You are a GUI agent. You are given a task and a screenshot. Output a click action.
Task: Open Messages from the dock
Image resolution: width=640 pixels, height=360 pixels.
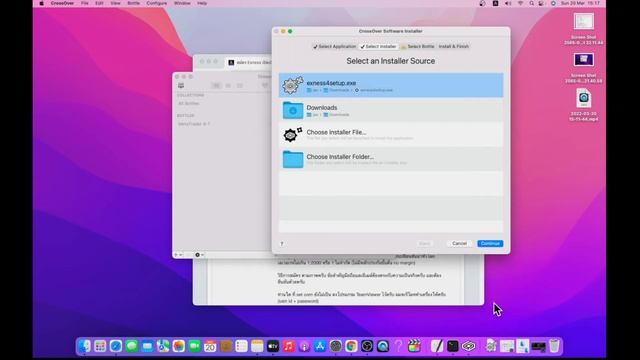pos(131,346)
